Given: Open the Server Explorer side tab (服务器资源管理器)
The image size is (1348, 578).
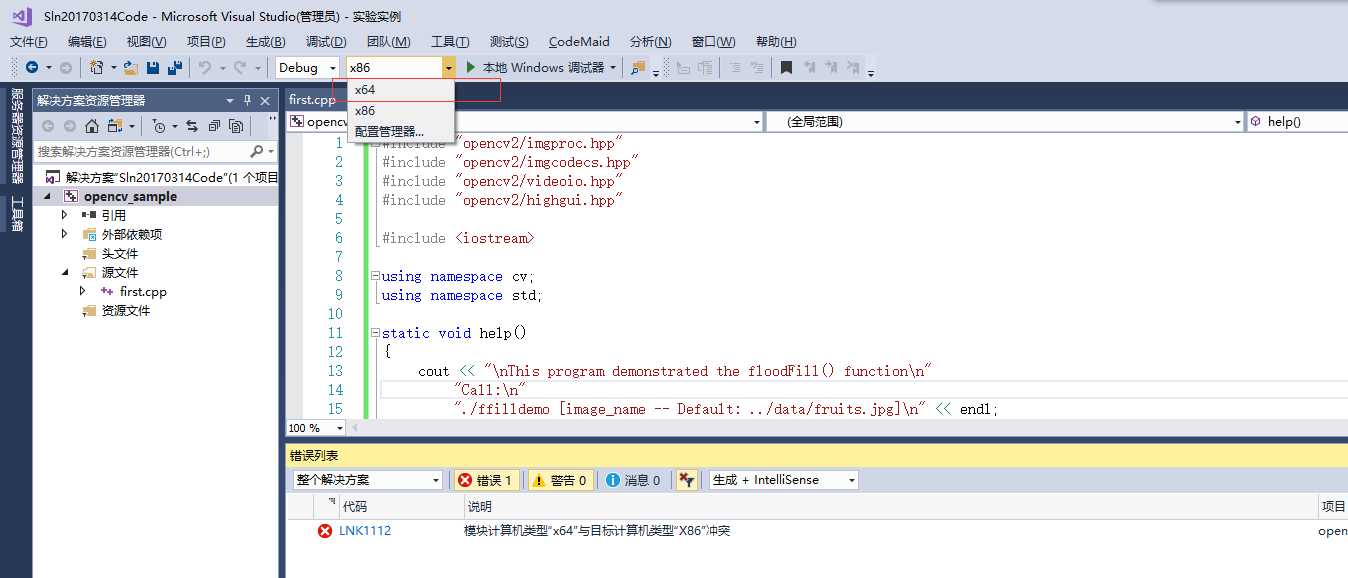Looking at the screenshot, I should [x=16, y=136].
